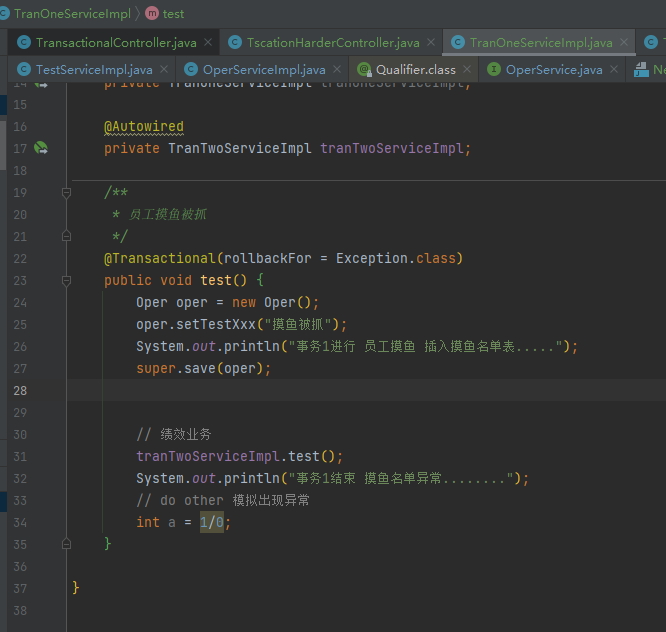Click the highlighted 1/0 expression on line 34

(x=212, y=522)
